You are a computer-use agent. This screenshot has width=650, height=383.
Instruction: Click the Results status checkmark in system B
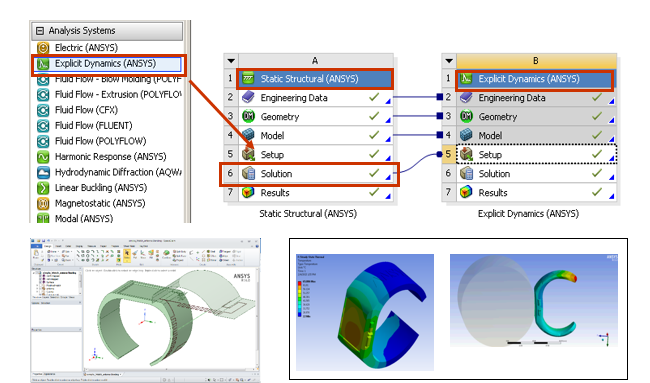click(x=597, y=192)
